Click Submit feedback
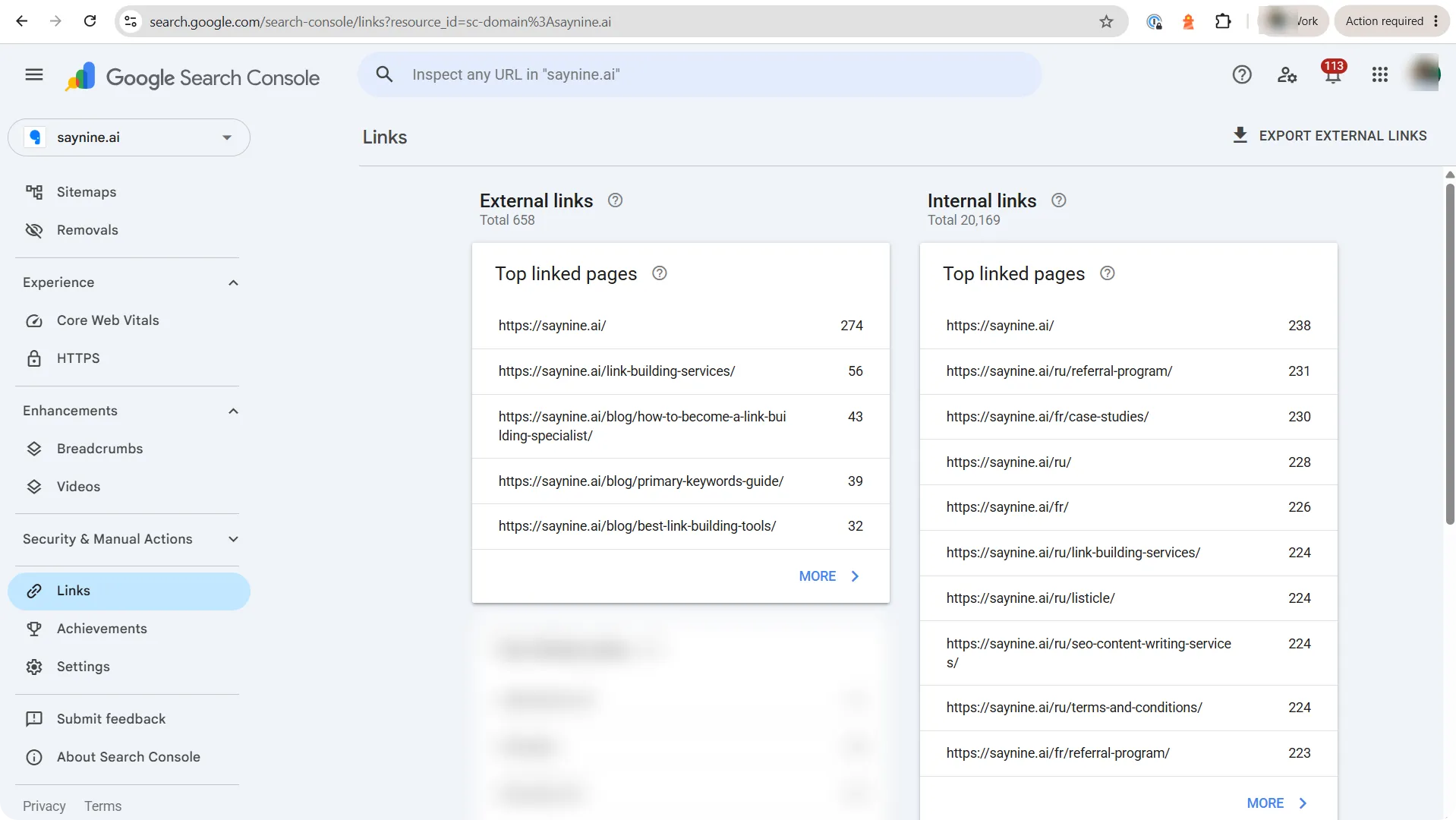Viewport: 1456px width, 820px height. coord(129,719)
